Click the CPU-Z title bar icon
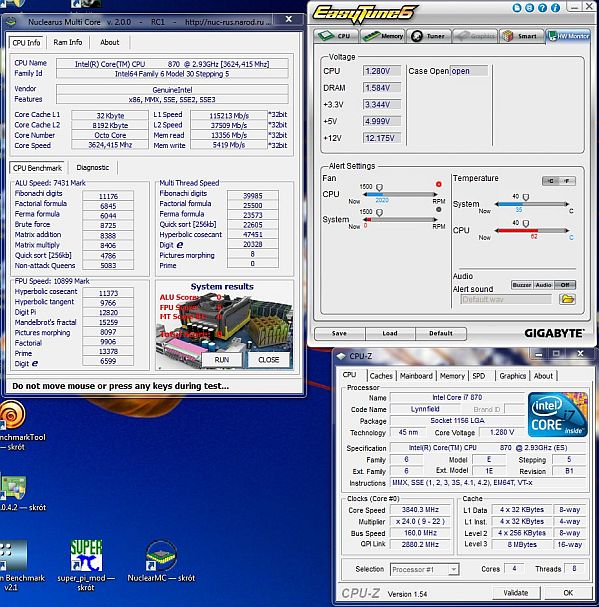Screen dimensions: 599x607 341,356
